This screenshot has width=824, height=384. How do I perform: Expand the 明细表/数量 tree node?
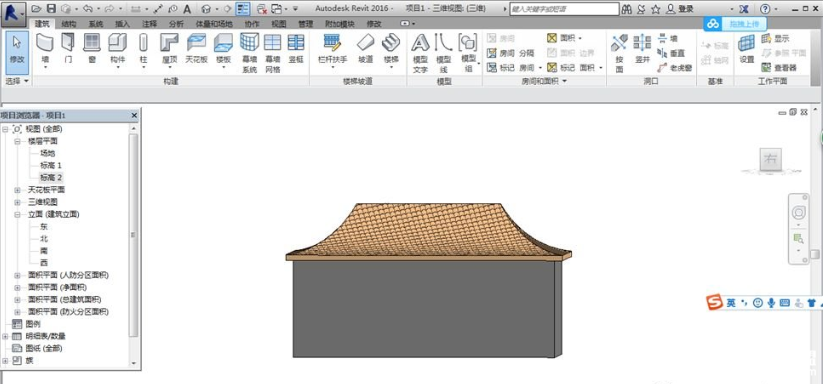tap(5, 336)
